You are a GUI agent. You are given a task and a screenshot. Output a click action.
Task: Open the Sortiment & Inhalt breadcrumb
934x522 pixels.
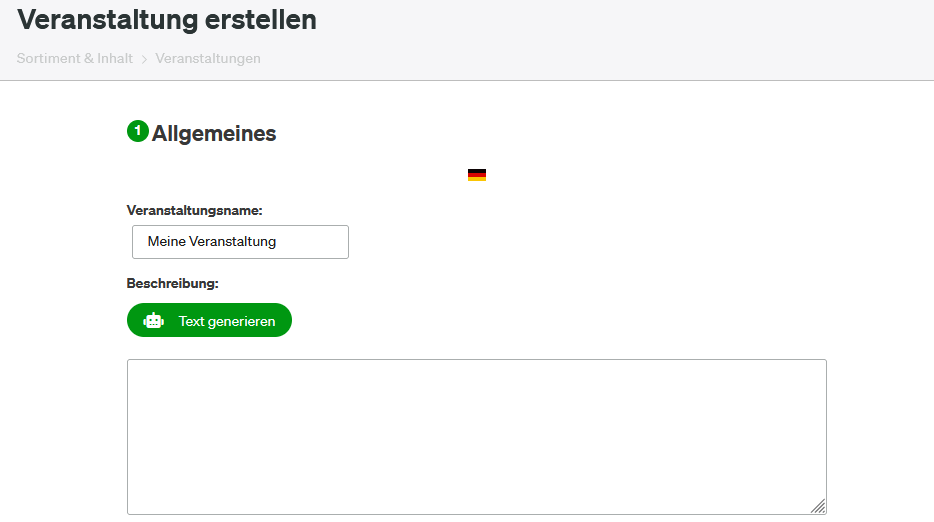click(x=74, y=58)
